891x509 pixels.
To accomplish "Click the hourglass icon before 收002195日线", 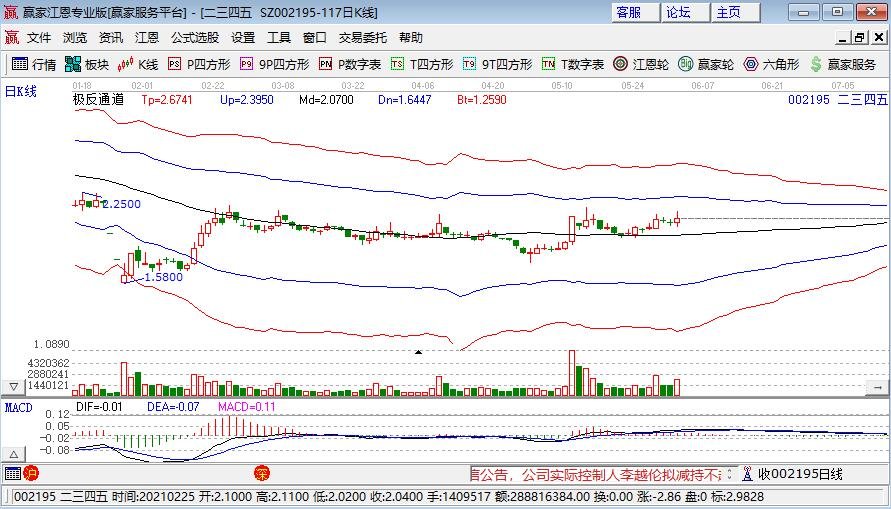I will (x=748, y=473).
